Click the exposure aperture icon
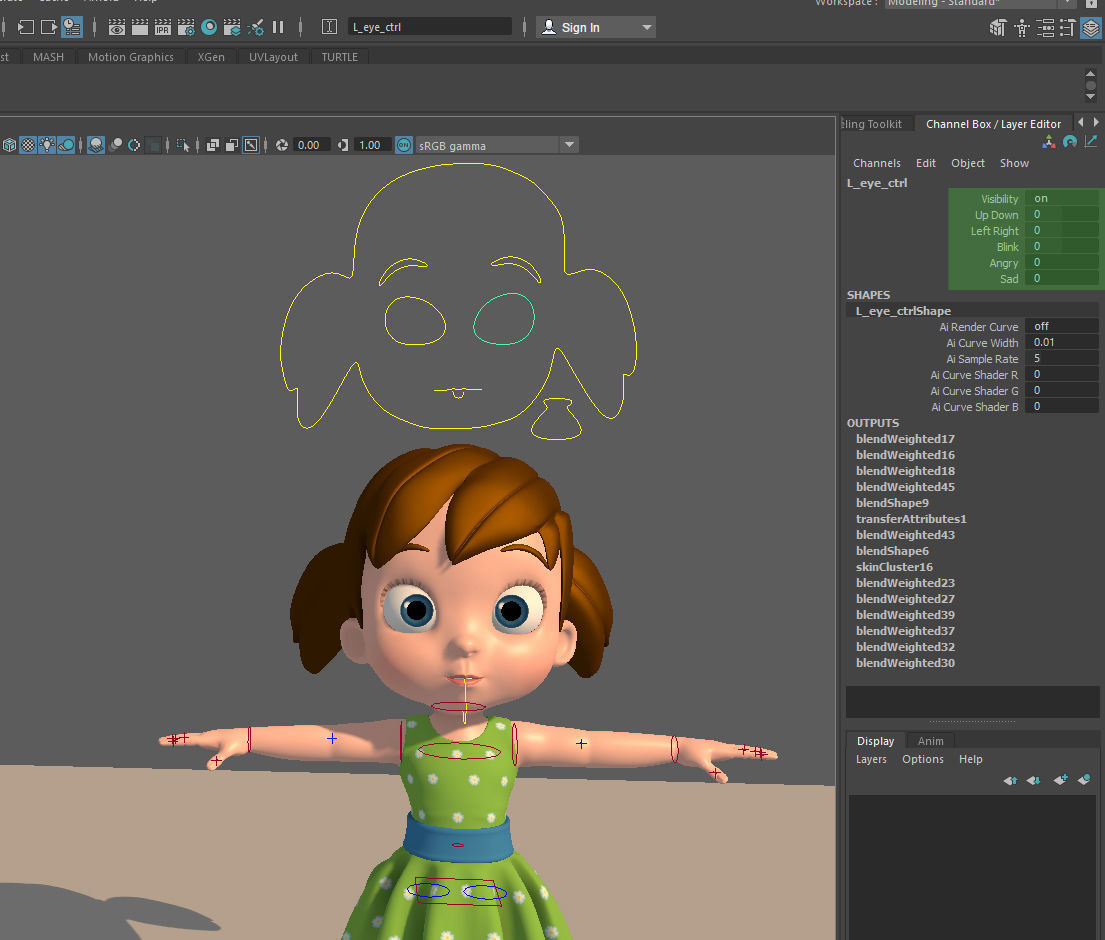 pos(282,145)
